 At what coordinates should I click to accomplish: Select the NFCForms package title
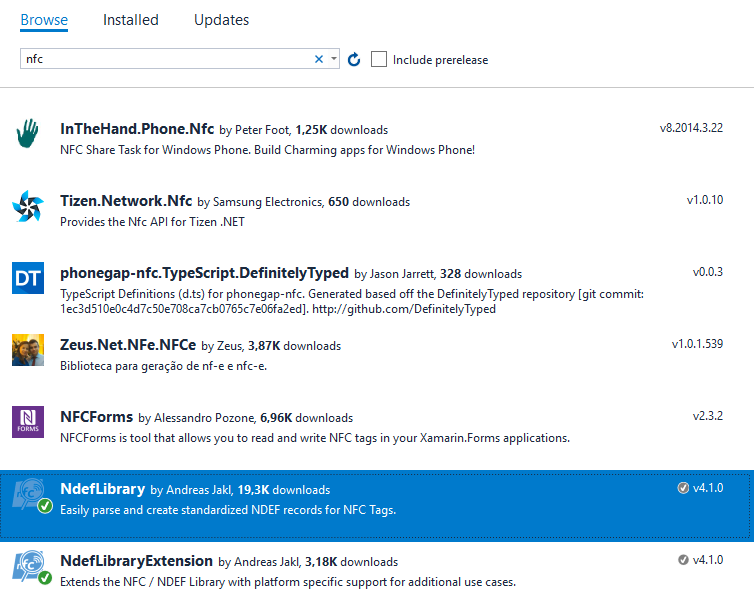pyautogui.click(x=97, y=417)
